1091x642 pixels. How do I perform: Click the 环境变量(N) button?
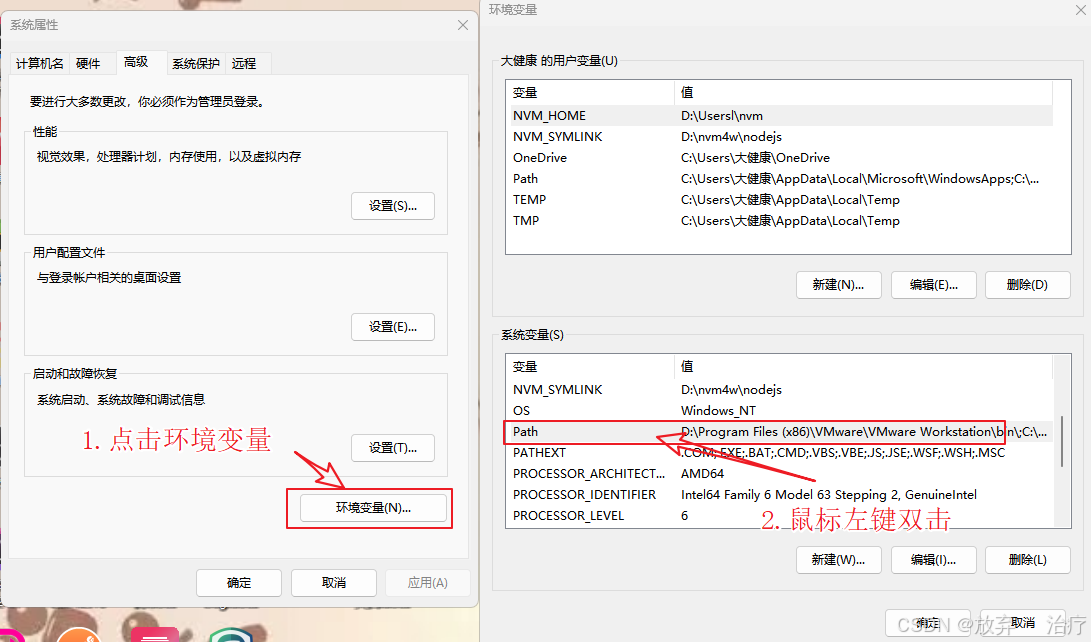click(x=369, y=508)
